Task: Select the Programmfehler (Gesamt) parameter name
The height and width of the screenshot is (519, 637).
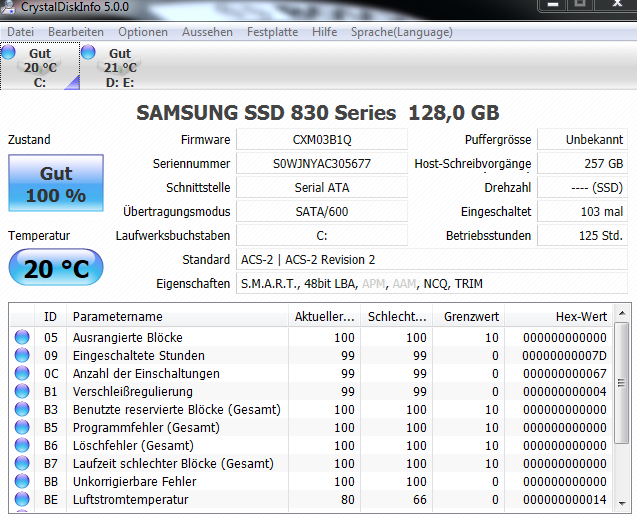Action: tap(146, 427)
